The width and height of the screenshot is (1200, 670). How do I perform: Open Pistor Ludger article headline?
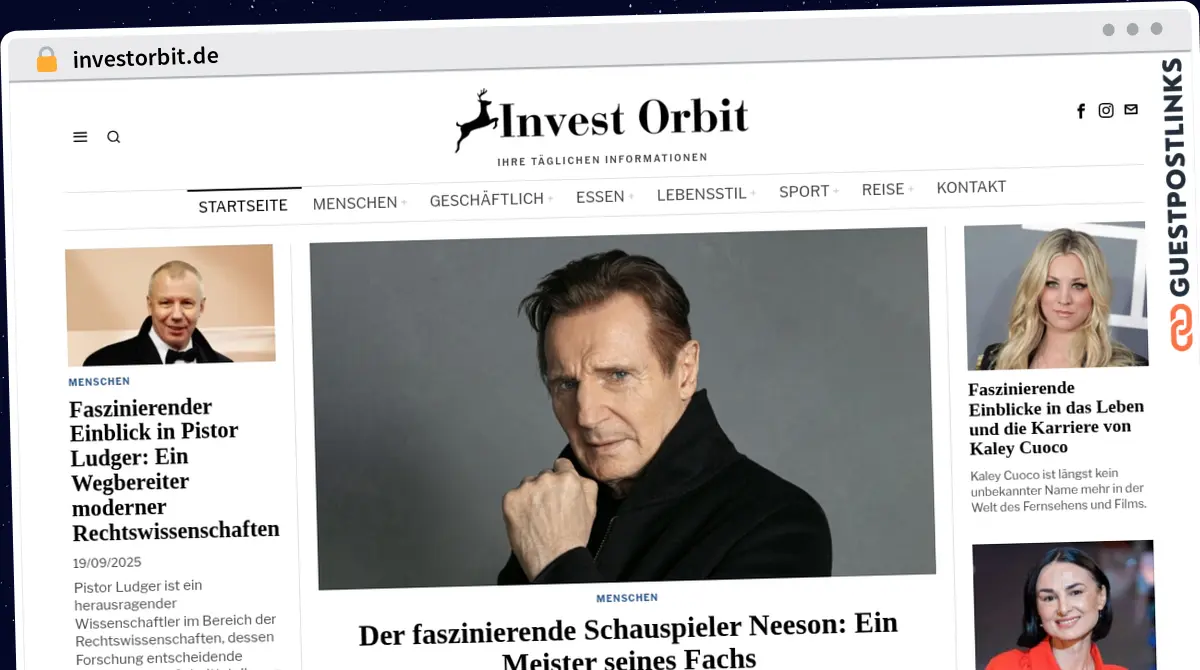click(174, 469)
